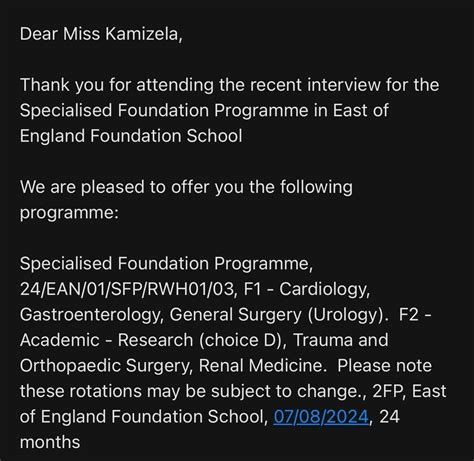Screen dimensions: 474x461
Task: Click the "Renal Medicine" text
Action: (260, 366)
